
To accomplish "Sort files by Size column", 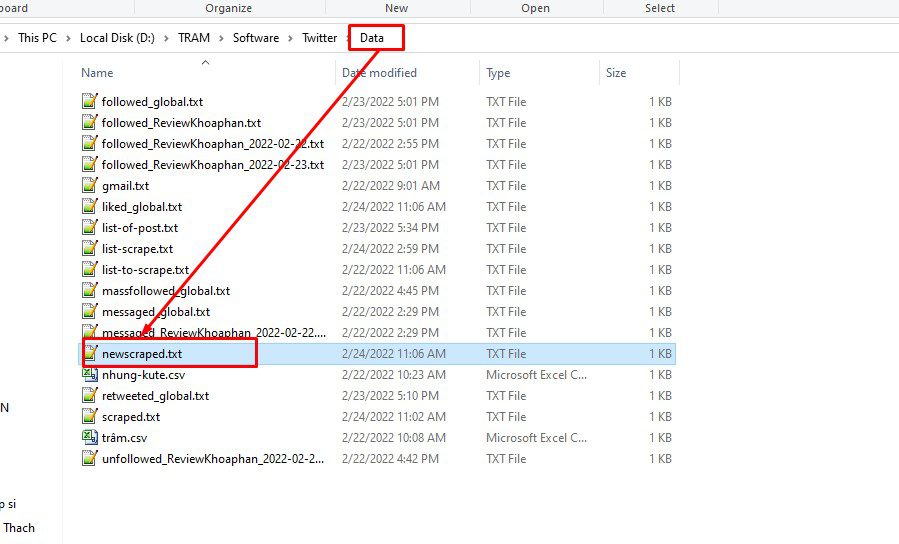I will coord(616,73).
